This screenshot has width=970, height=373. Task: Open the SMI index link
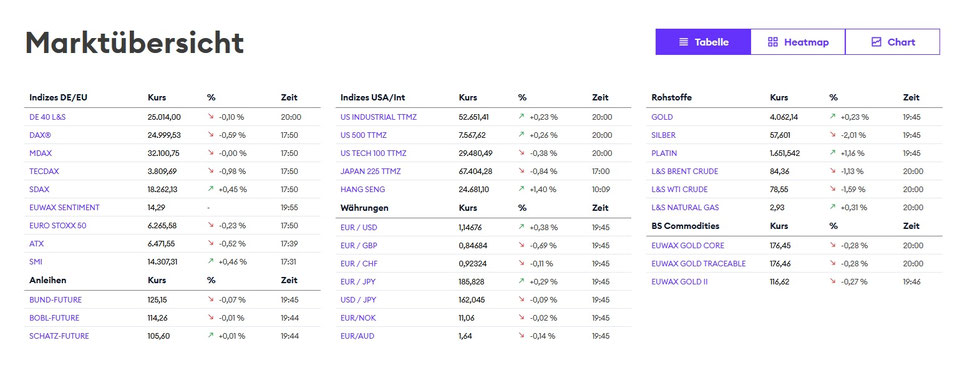point(36,262)
